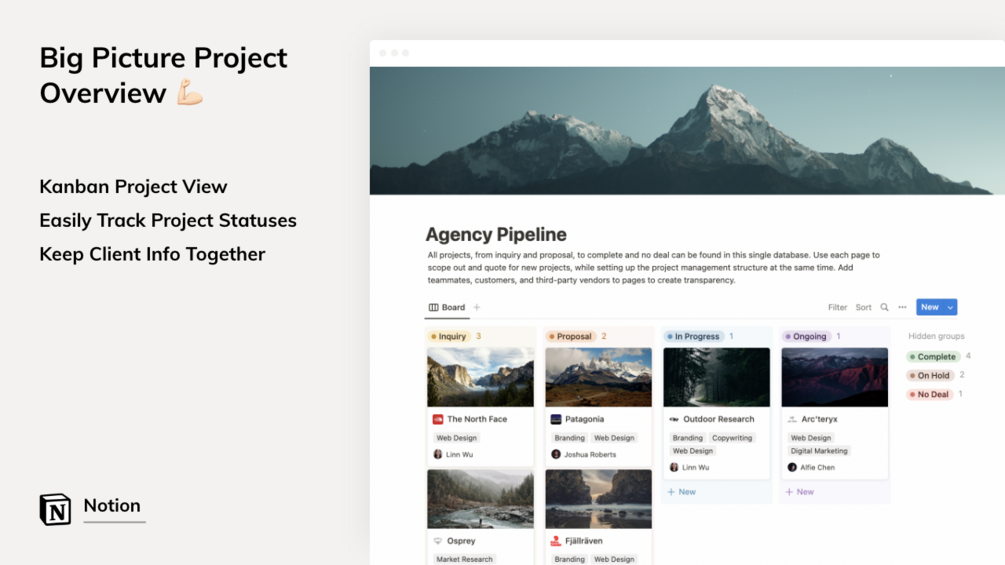Show the On Hold hidden group
1005x565 pixels.
coord(930,375)
